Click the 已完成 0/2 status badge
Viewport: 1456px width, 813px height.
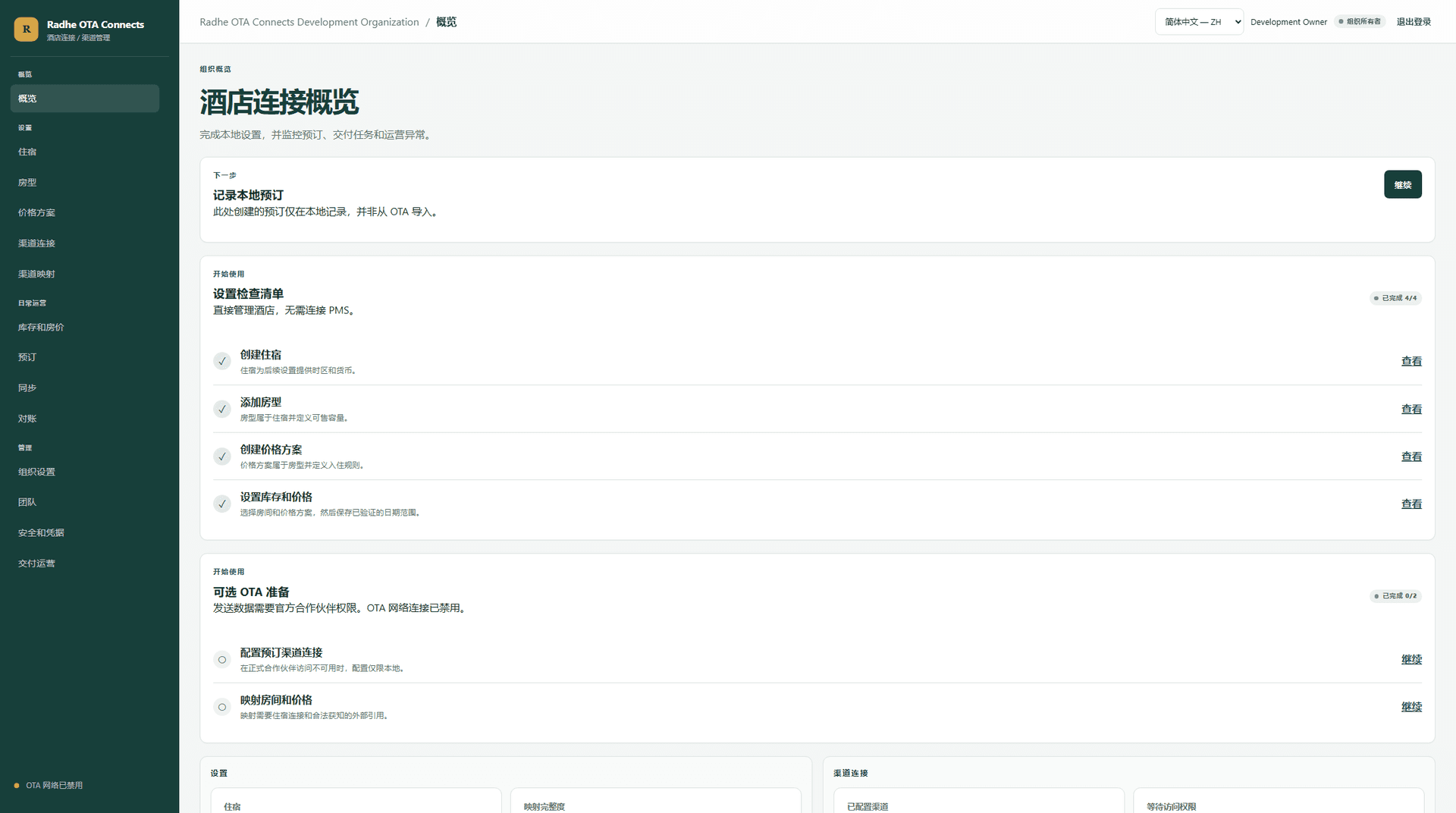click(x=1395, y=596)
